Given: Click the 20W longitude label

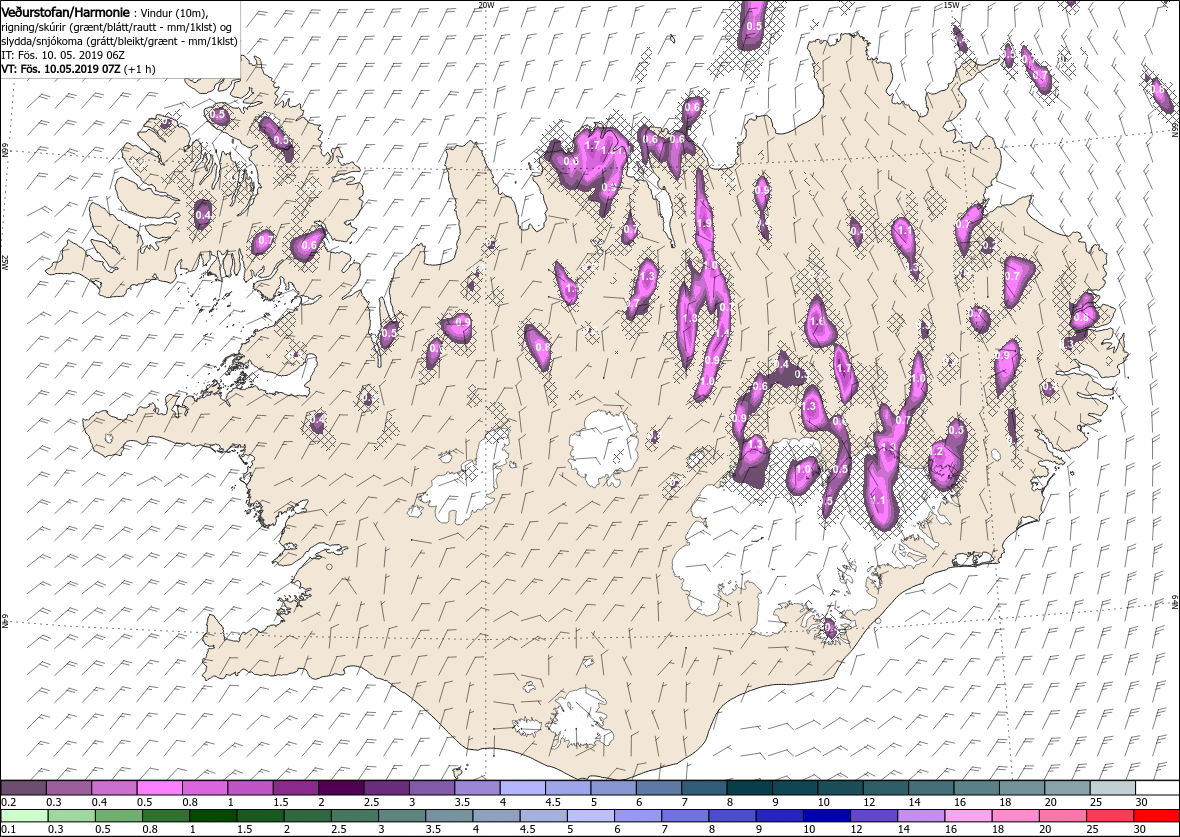Looking at the screenshot, I should tap(486, 5).
